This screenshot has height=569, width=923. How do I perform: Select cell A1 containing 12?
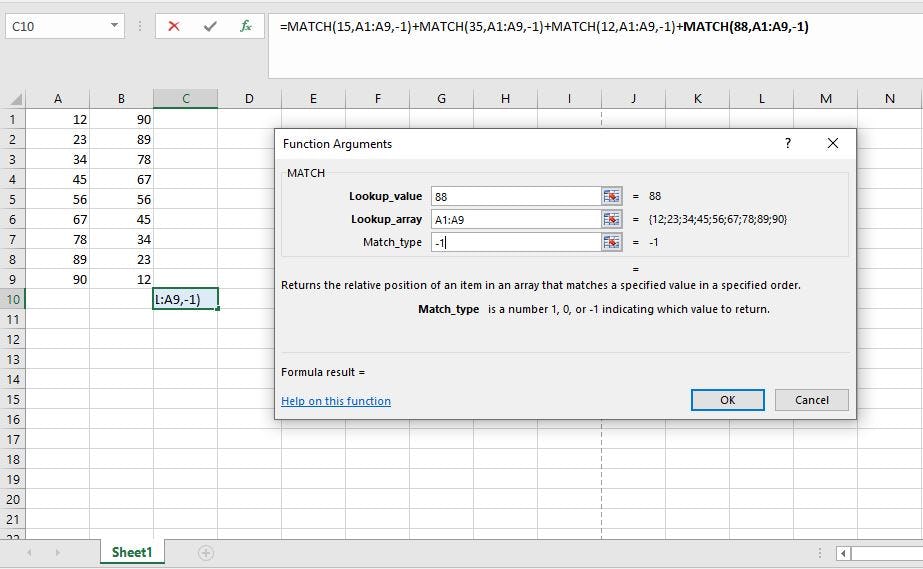[58, 119]
